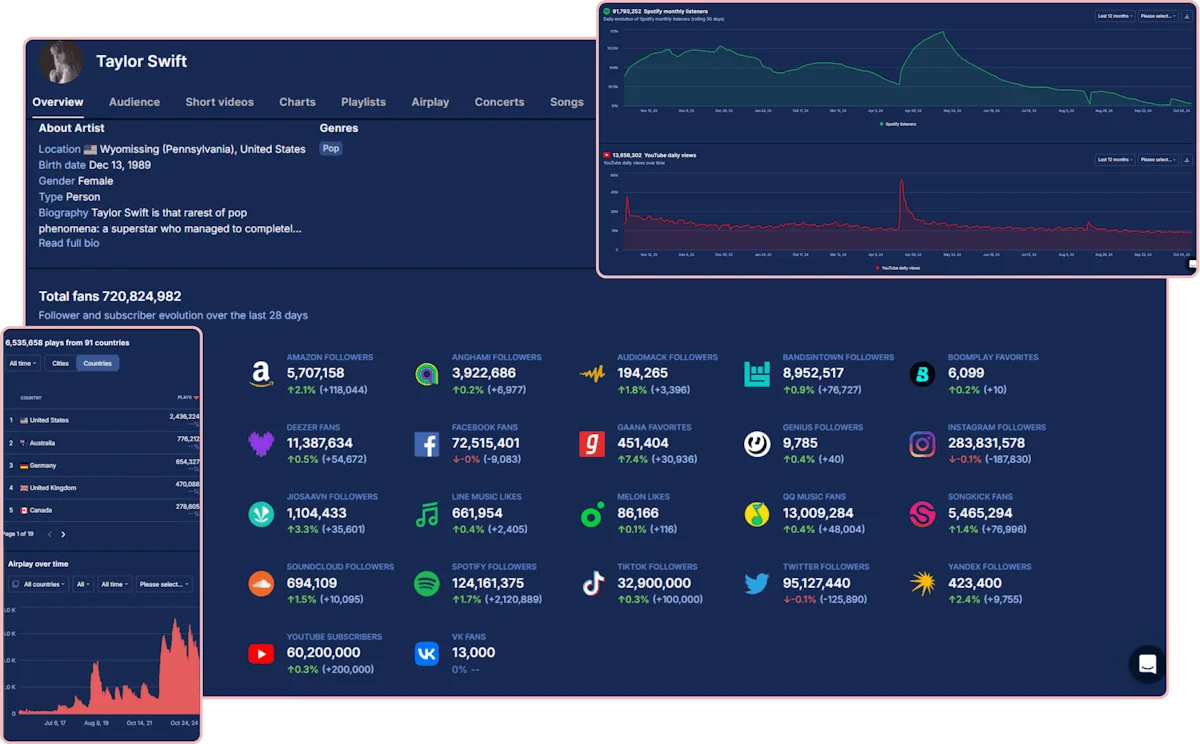Open the chat support bubble
This screenshot has width=1200, height=744.
point(1147,664)
